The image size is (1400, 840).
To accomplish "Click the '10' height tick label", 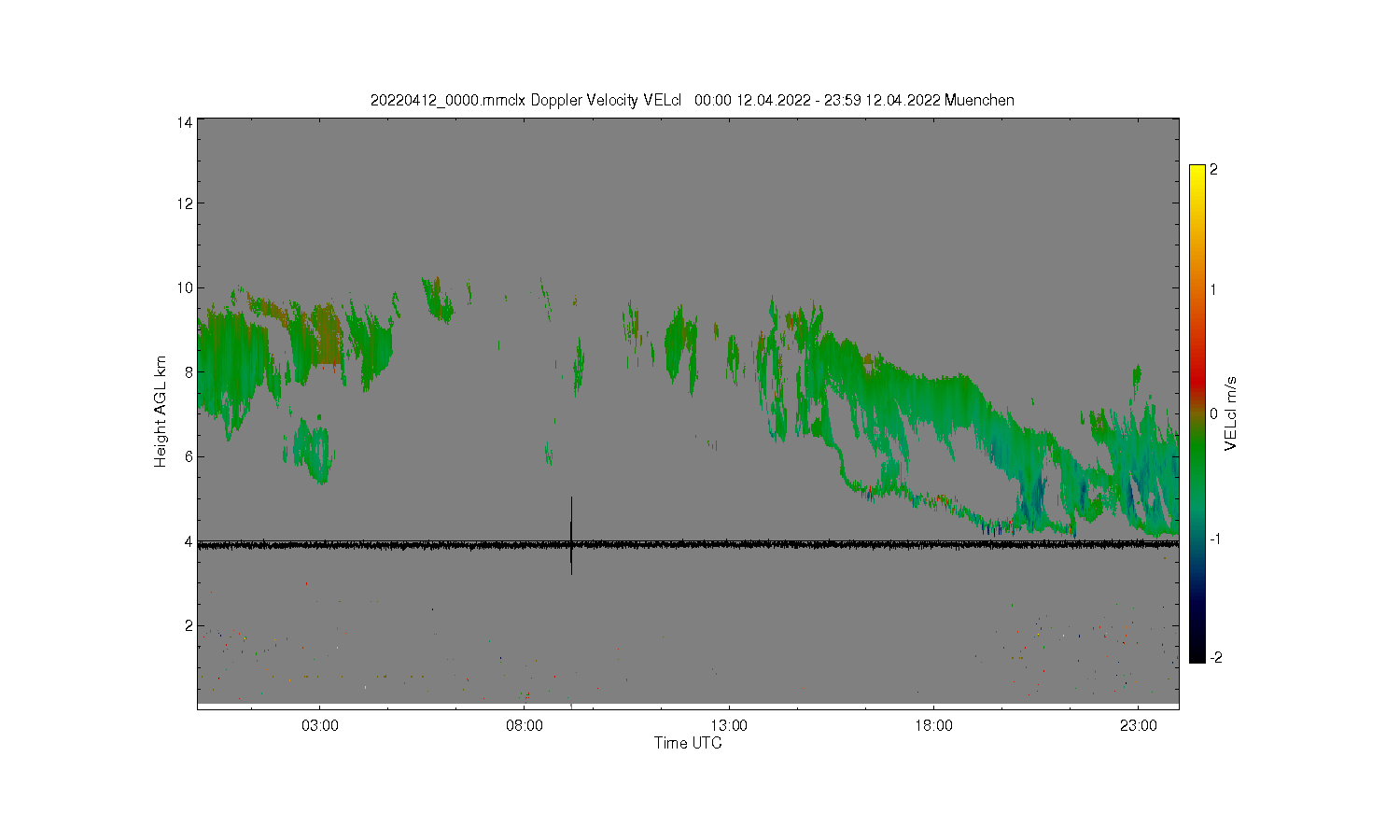I will click(x=185, y=287).
